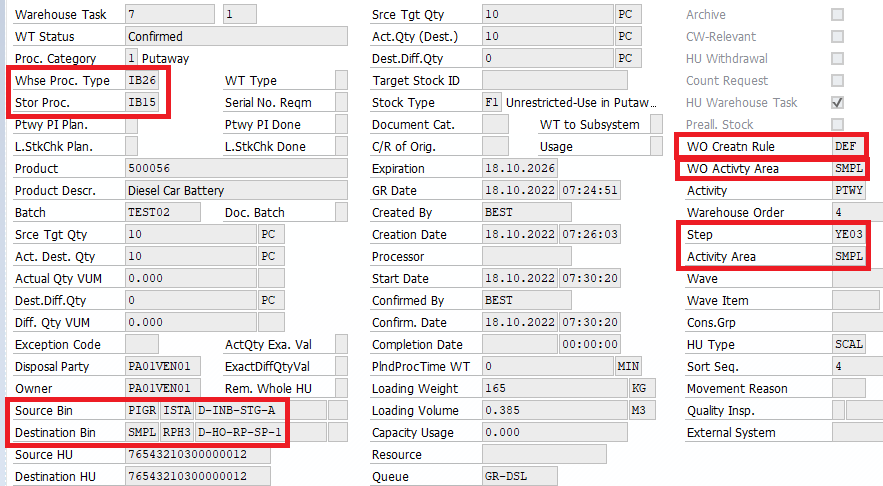Image resolution: width=883 pixels, height=486 pixels.
Task: Click the Expiration date field 18.10.2026
Action: click(520, 168)
